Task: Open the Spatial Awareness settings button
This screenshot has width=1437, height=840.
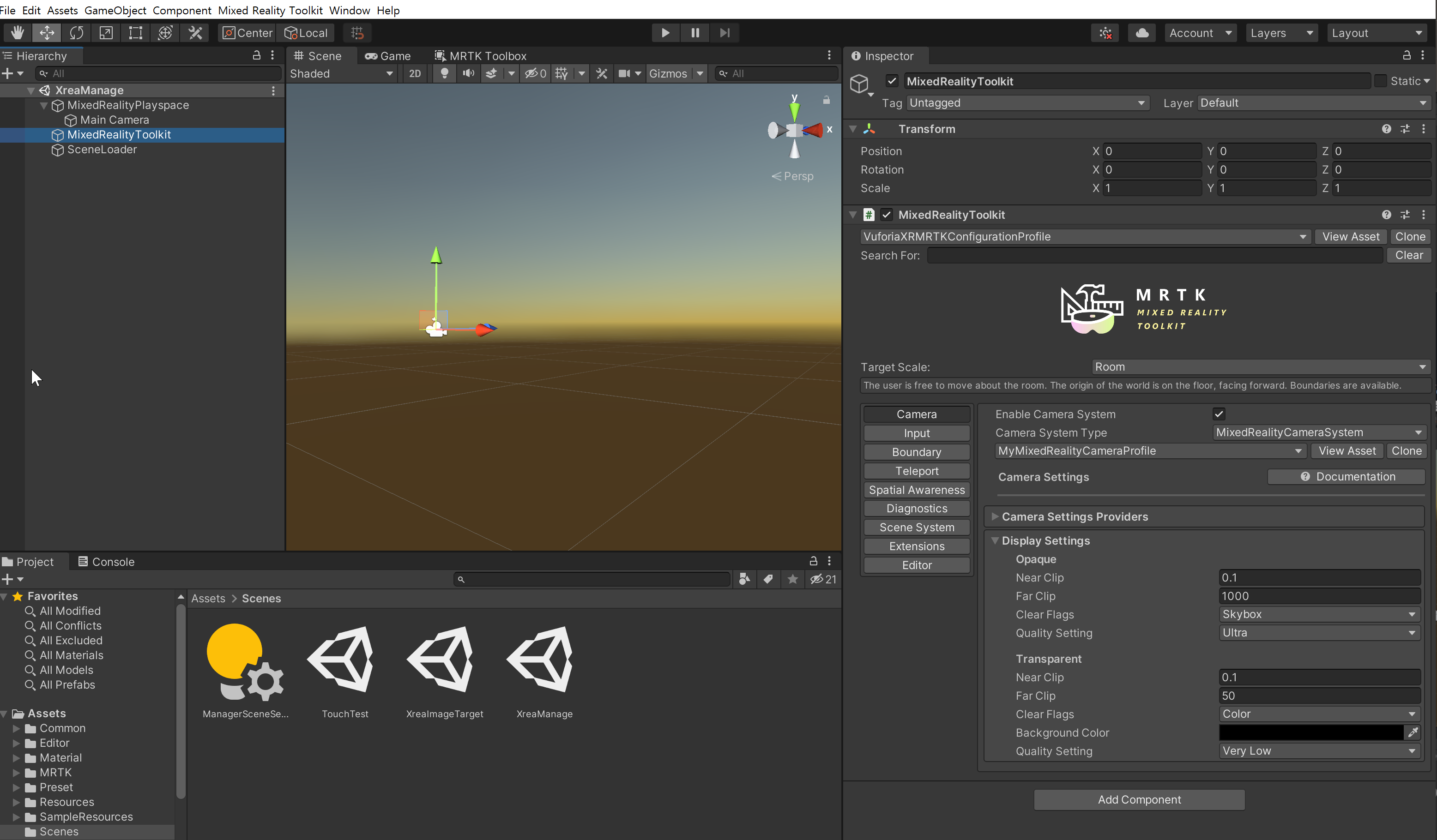Action: [x=917, y=490]
